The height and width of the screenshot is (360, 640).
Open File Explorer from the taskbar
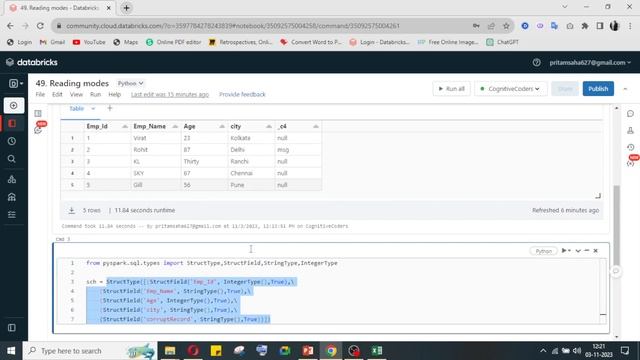click(170, 351)
